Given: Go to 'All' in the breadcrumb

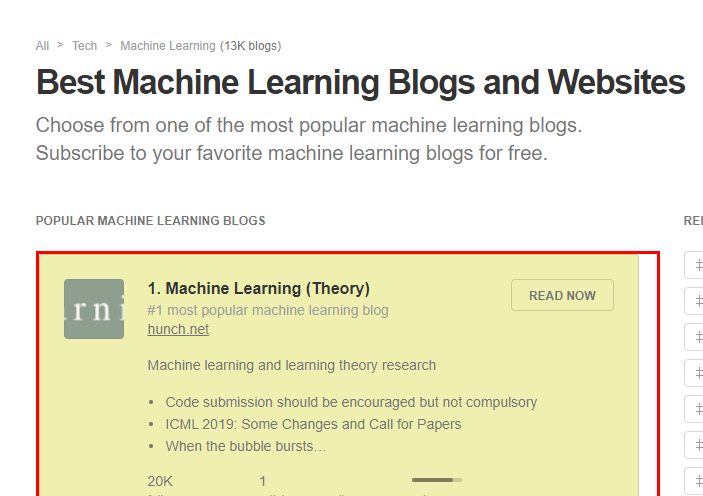Looking at the screenshot, I should point(42,46).
